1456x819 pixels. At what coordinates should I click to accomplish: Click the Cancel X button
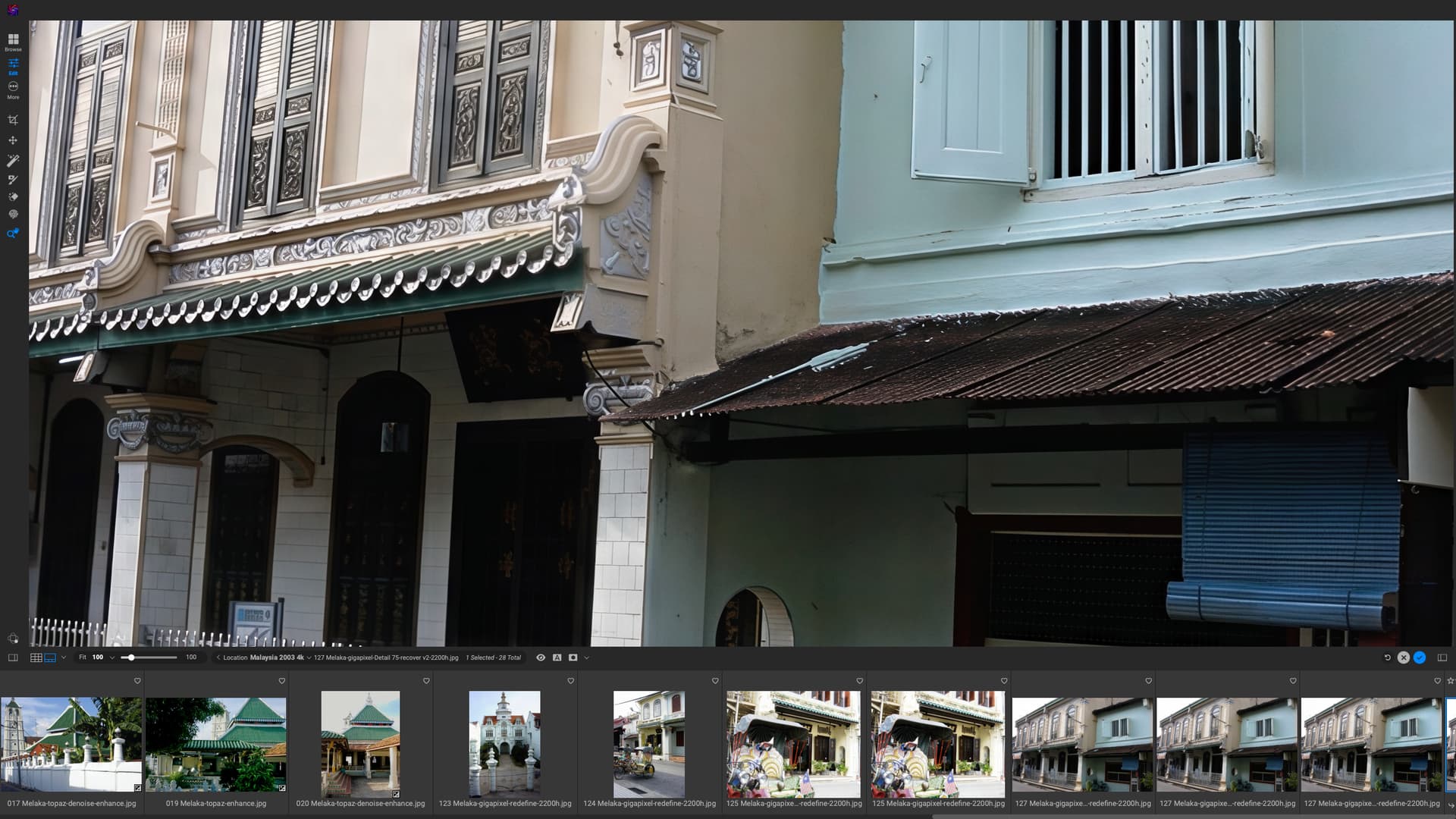click(1404, 657)
